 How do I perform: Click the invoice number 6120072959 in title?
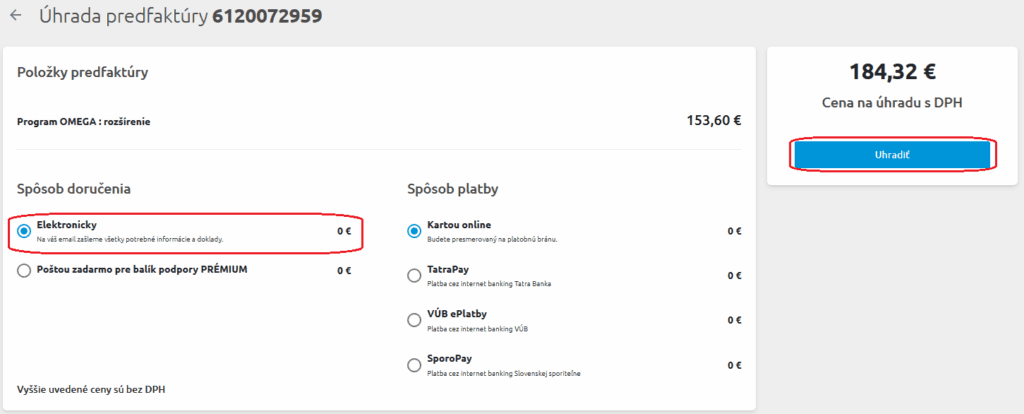coord(267,16)
